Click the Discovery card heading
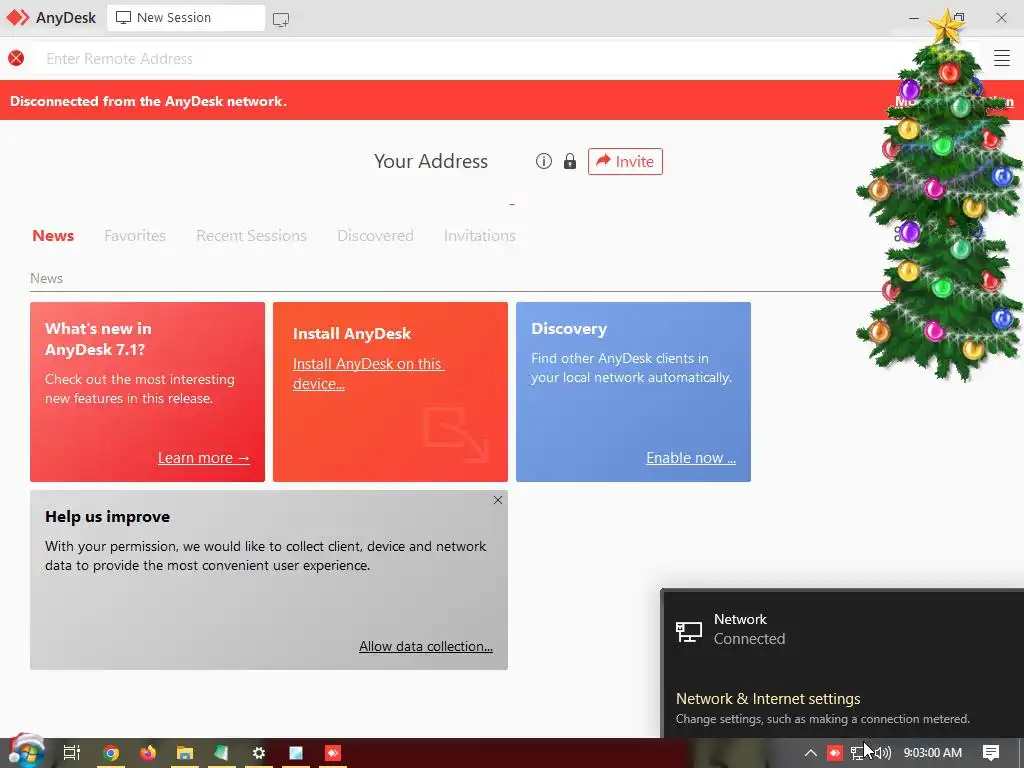Image resolution: width=1024 pixels, height=768 pixels. point(569,328)
